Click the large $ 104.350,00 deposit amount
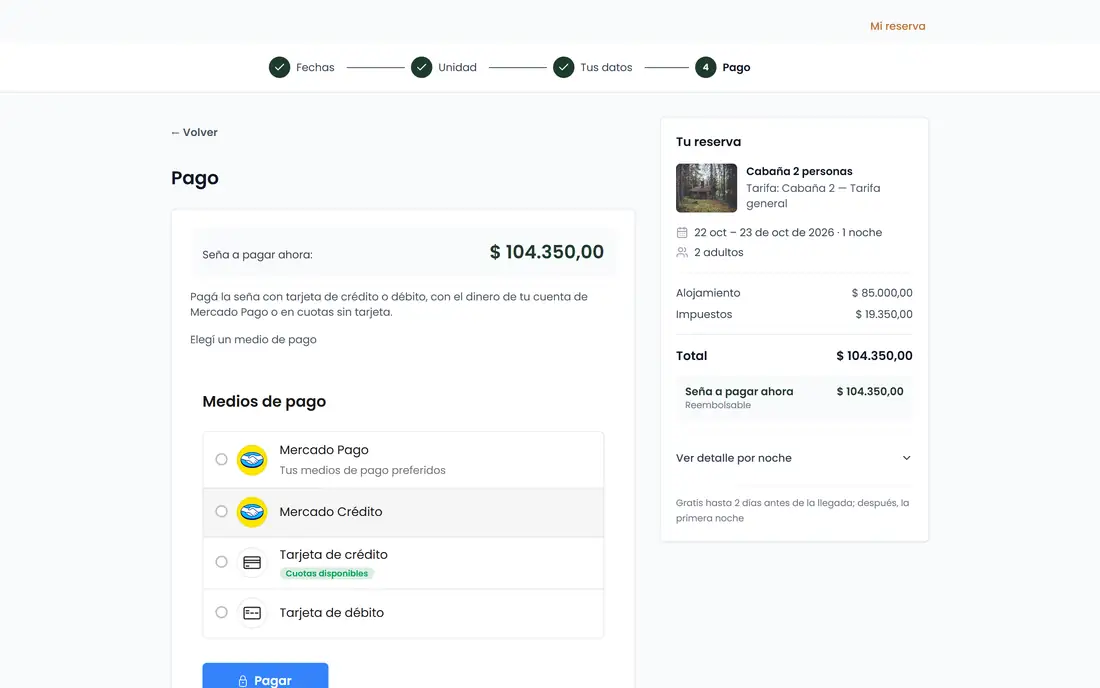The height and width of the screenshot is (688, 1100). (546, 252)
